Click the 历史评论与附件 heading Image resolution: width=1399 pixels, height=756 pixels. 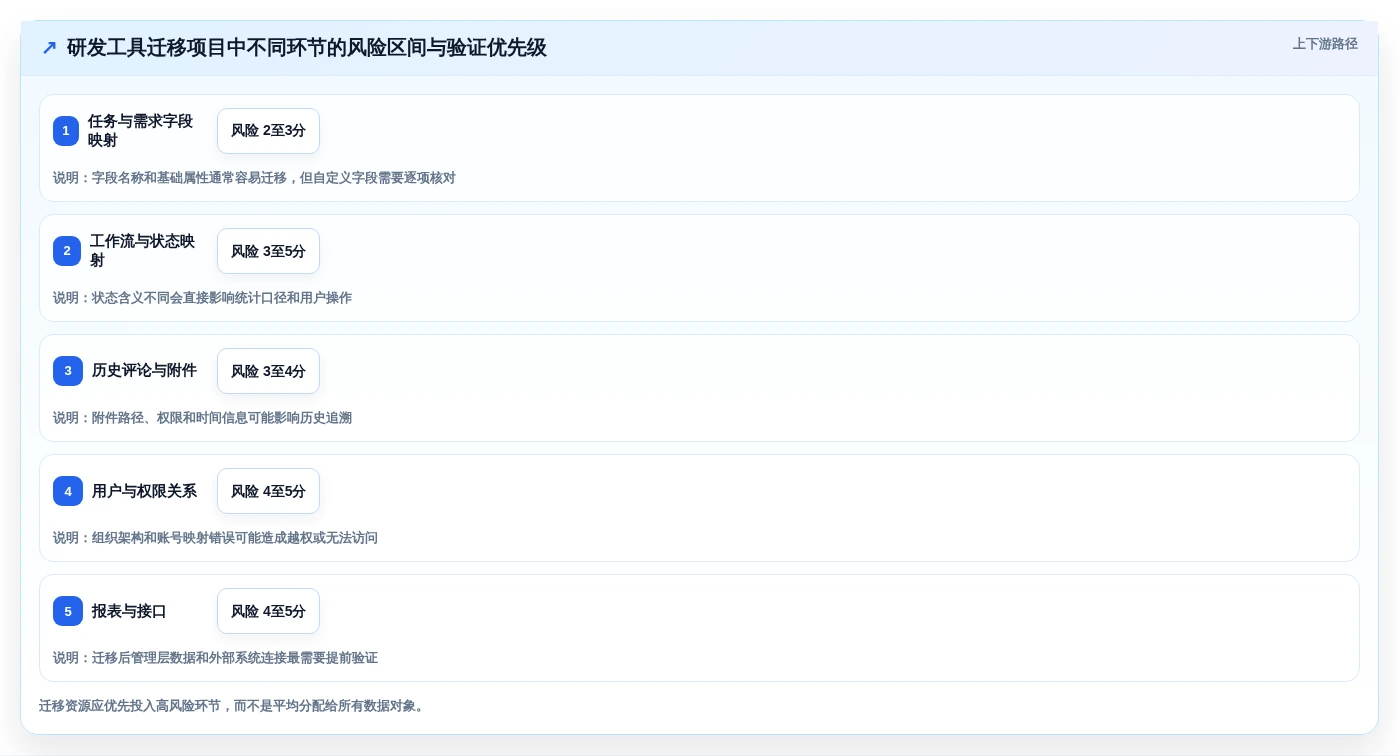point(144,371)
